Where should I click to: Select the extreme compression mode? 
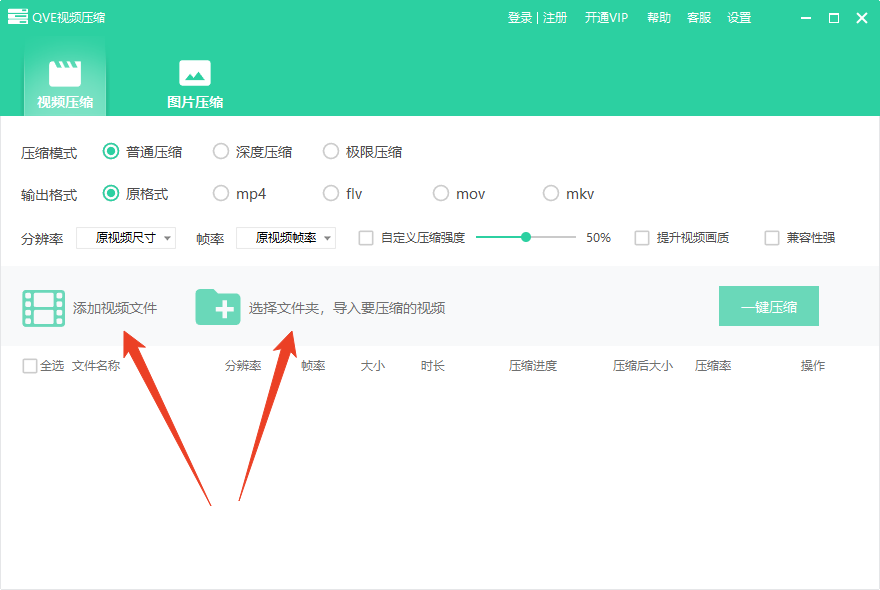click(x=331, y=152)
